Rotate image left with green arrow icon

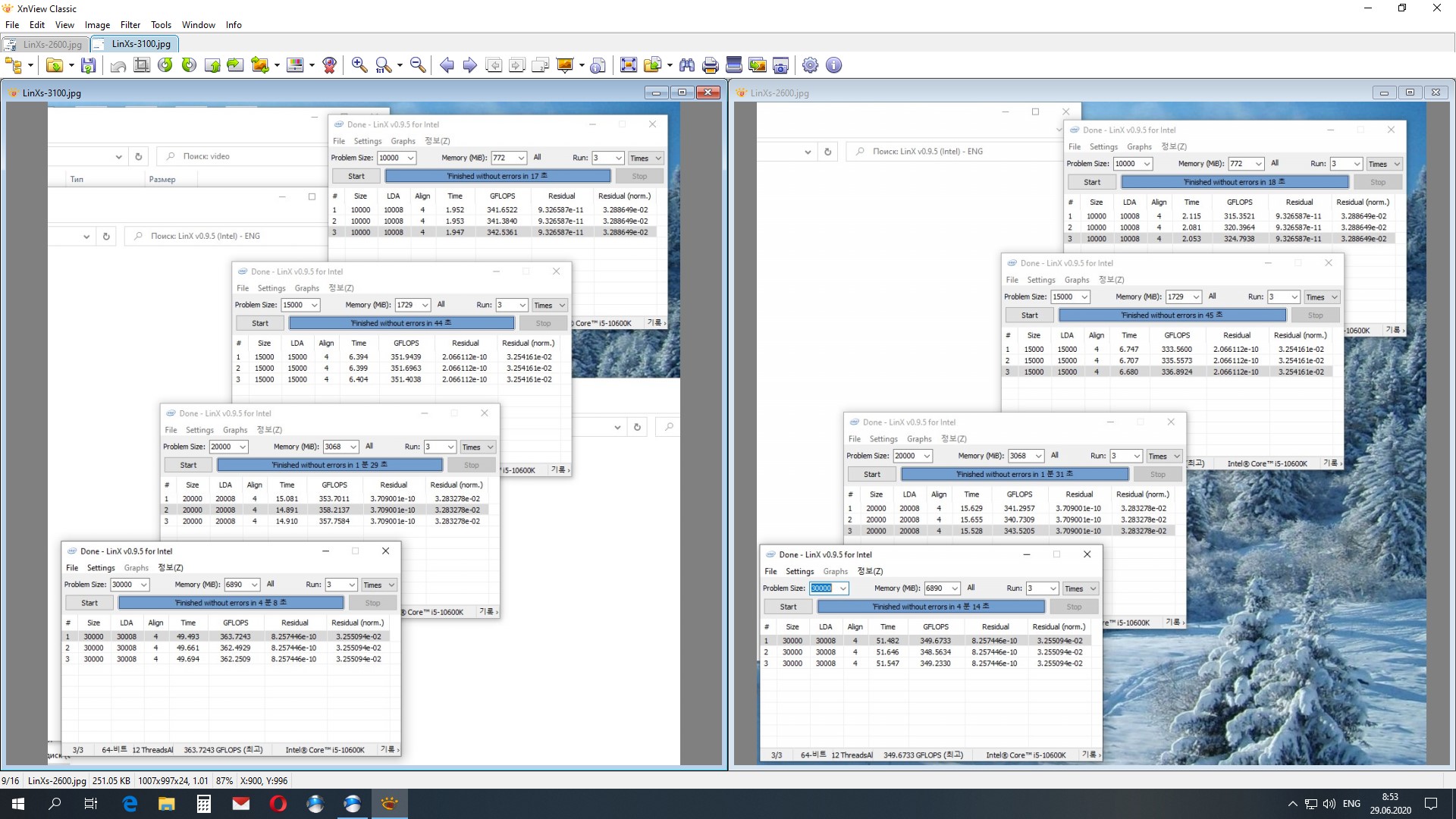point(165,65)
